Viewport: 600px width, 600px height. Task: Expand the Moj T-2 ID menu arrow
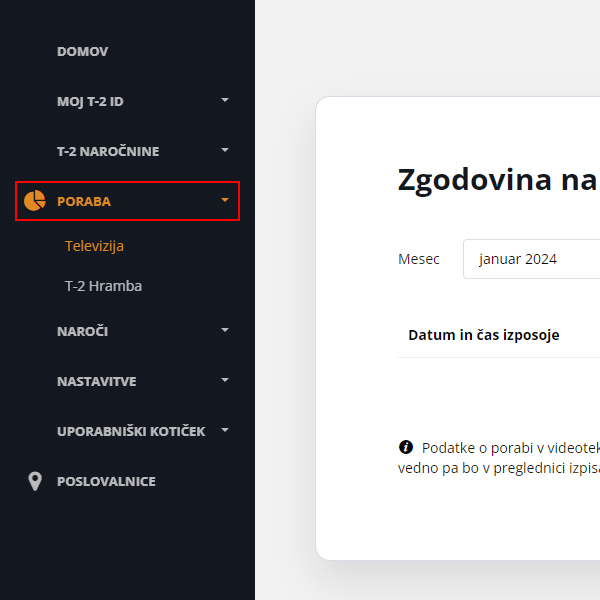coord(225,100)
